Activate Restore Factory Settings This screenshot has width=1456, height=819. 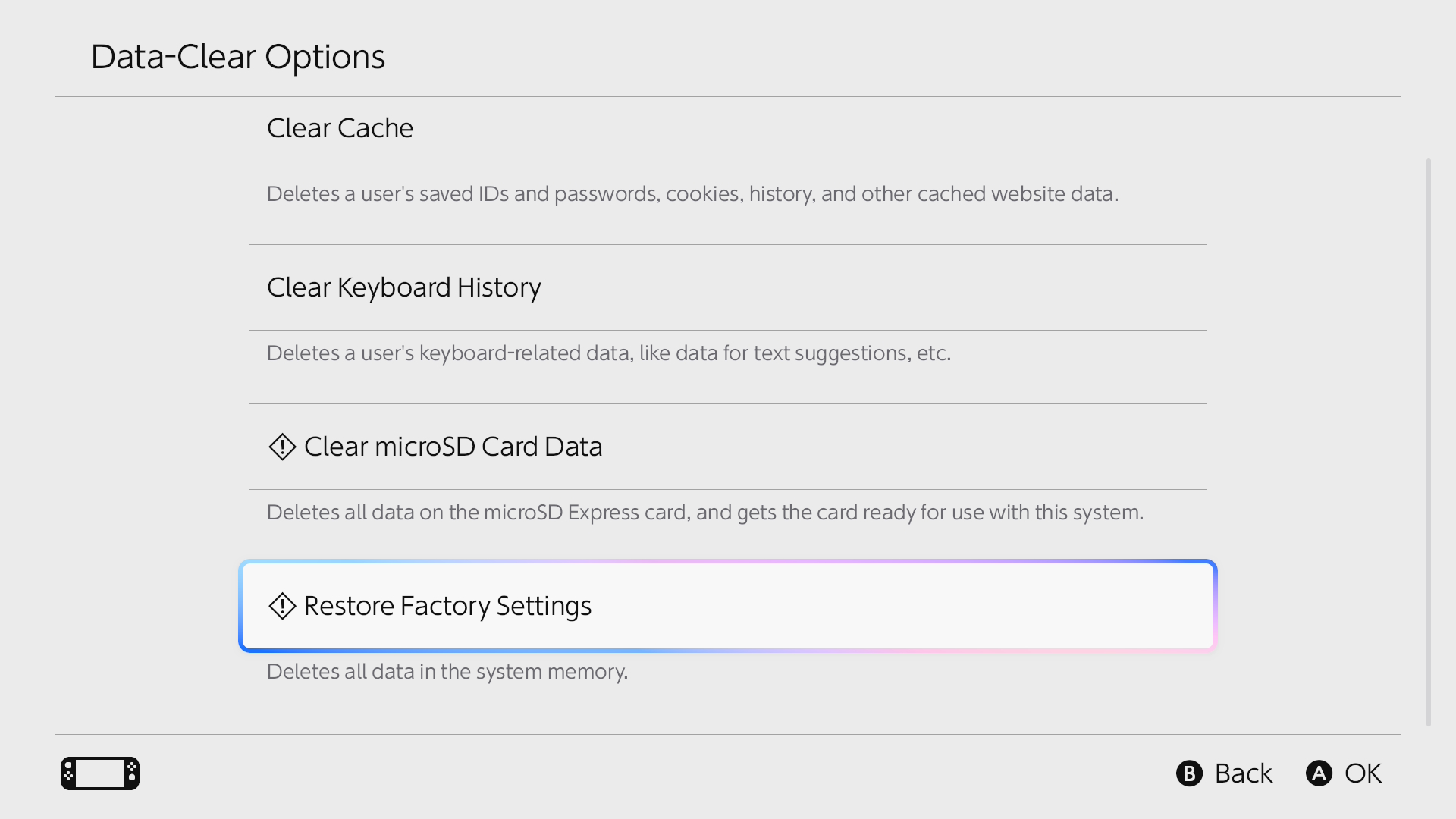pos(447,606)
